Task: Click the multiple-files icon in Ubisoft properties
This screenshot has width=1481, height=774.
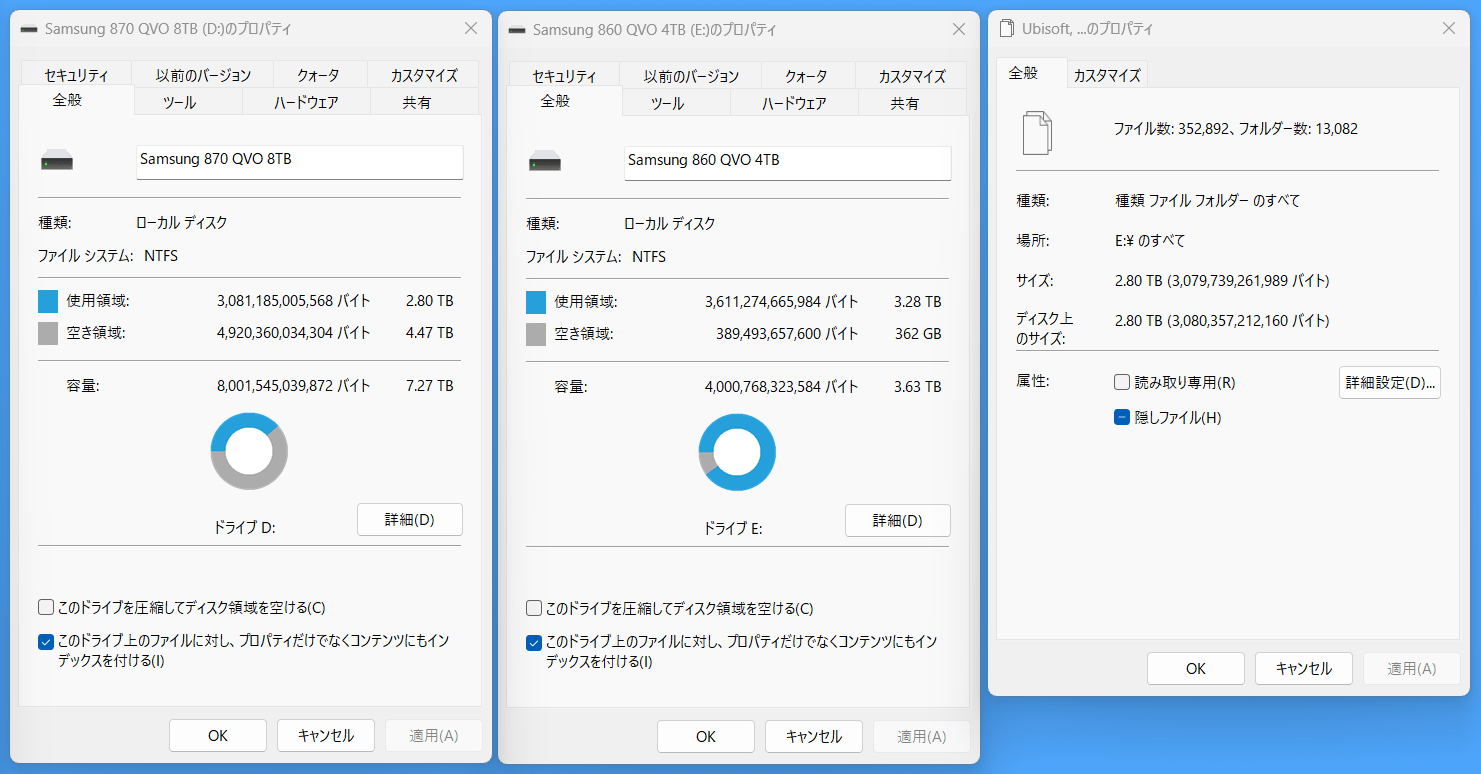Action: 1037,133
